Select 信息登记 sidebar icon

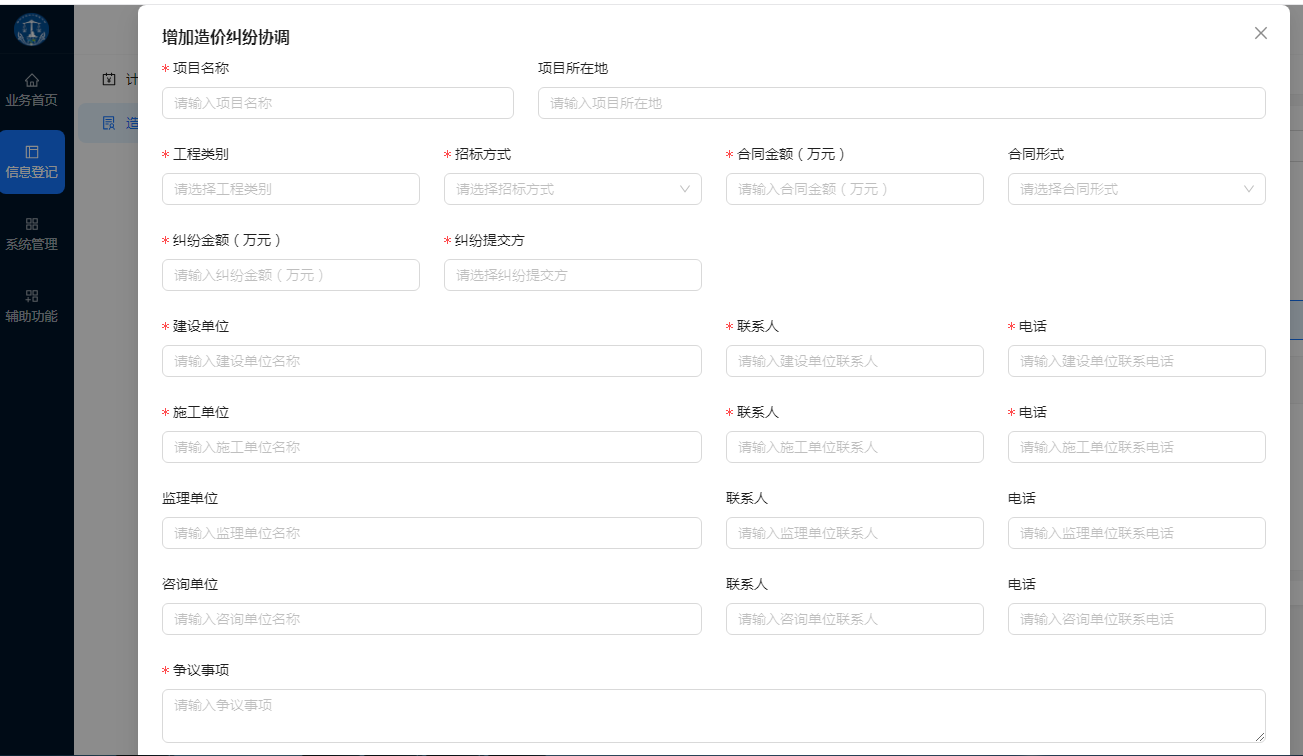[32, 152]
